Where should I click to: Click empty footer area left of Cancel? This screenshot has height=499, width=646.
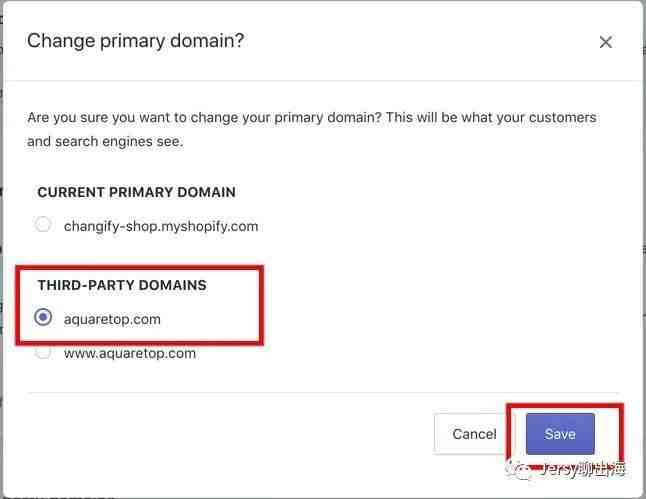227,434
